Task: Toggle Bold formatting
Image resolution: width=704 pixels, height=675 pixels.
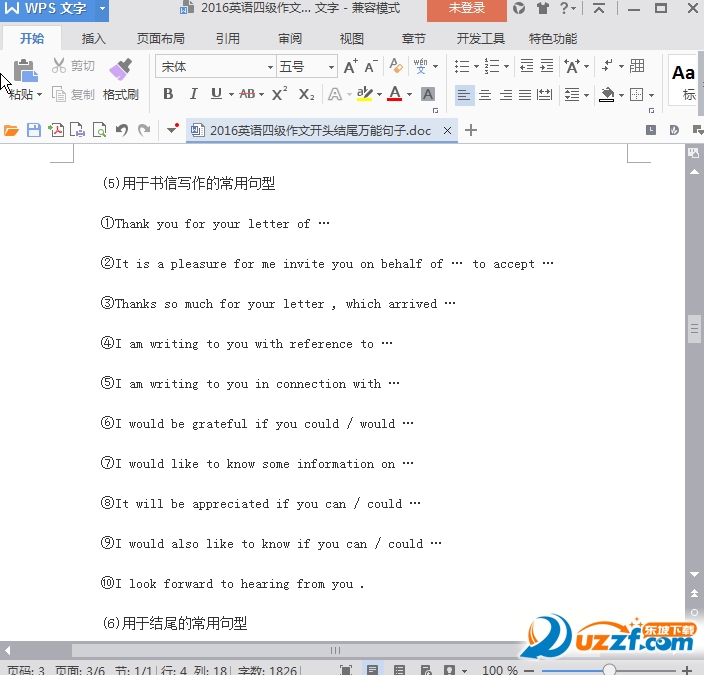Action: (168, 94)
